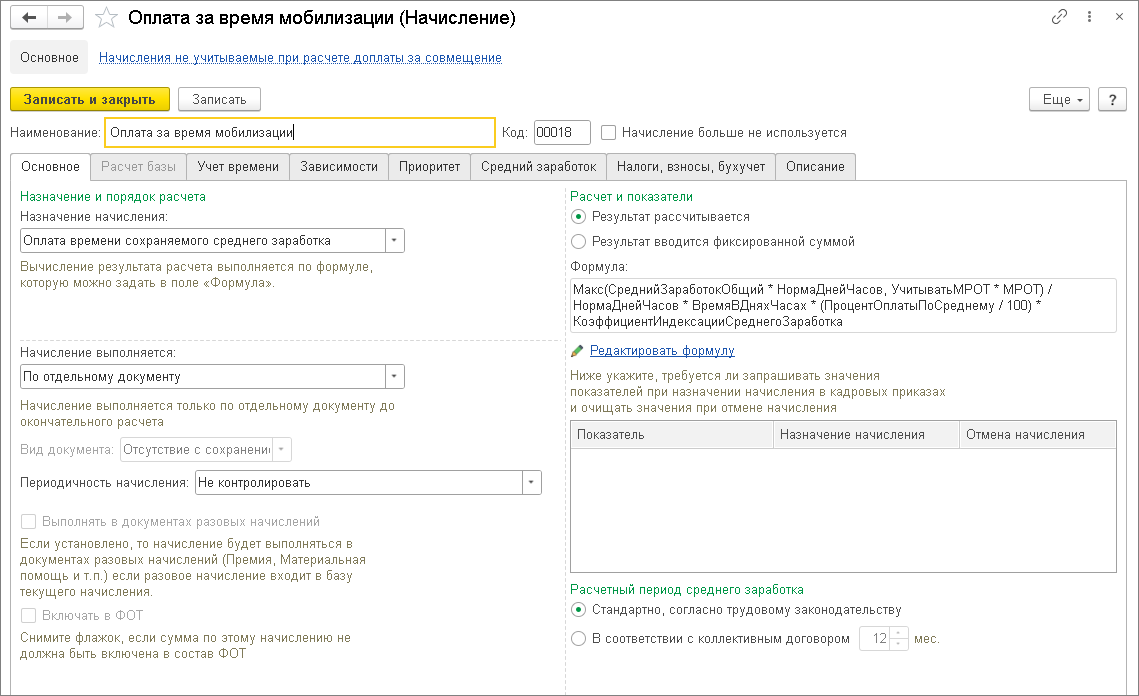Enable 'Начисление больше не используется' checkbox
The height and width of the screenshot is (696, 1139).
click(x=609, y=132)
